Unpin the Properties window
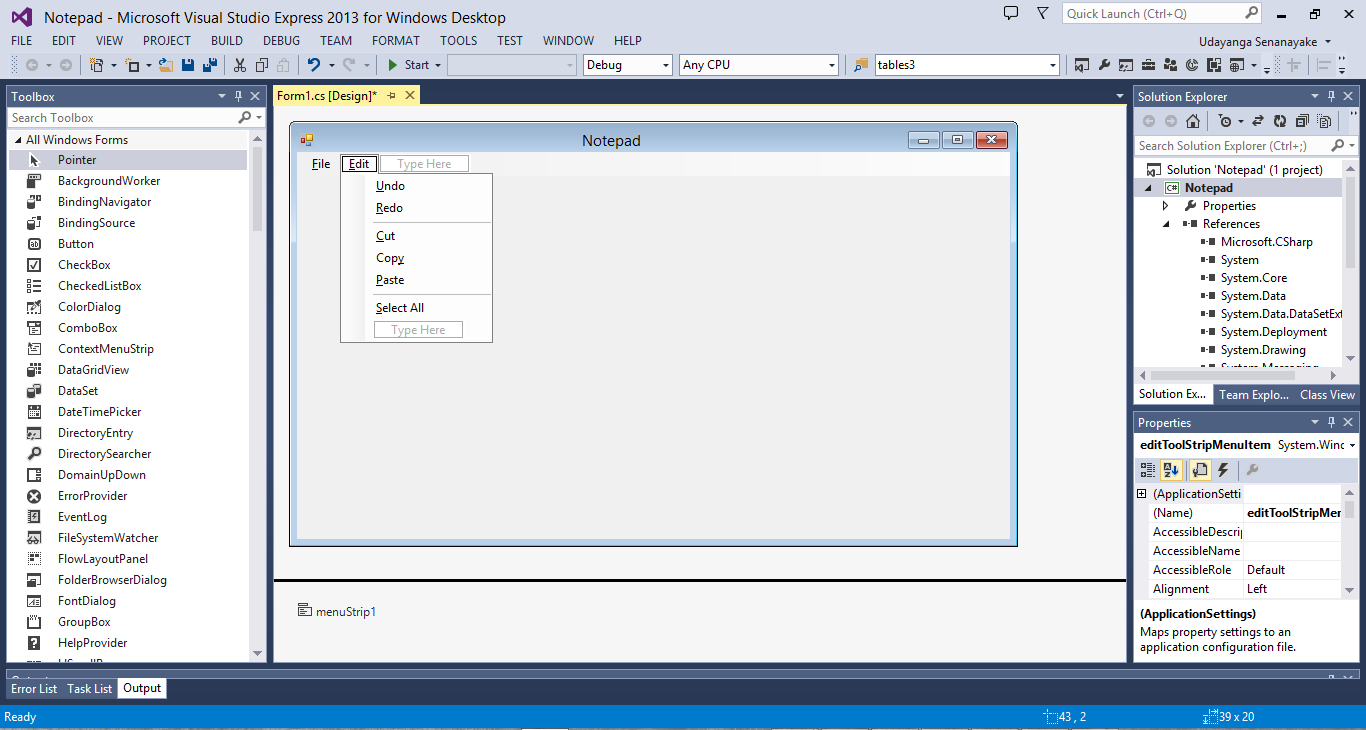The width and height of the screenshot is (1366, 730). [x=1330, y=422]
